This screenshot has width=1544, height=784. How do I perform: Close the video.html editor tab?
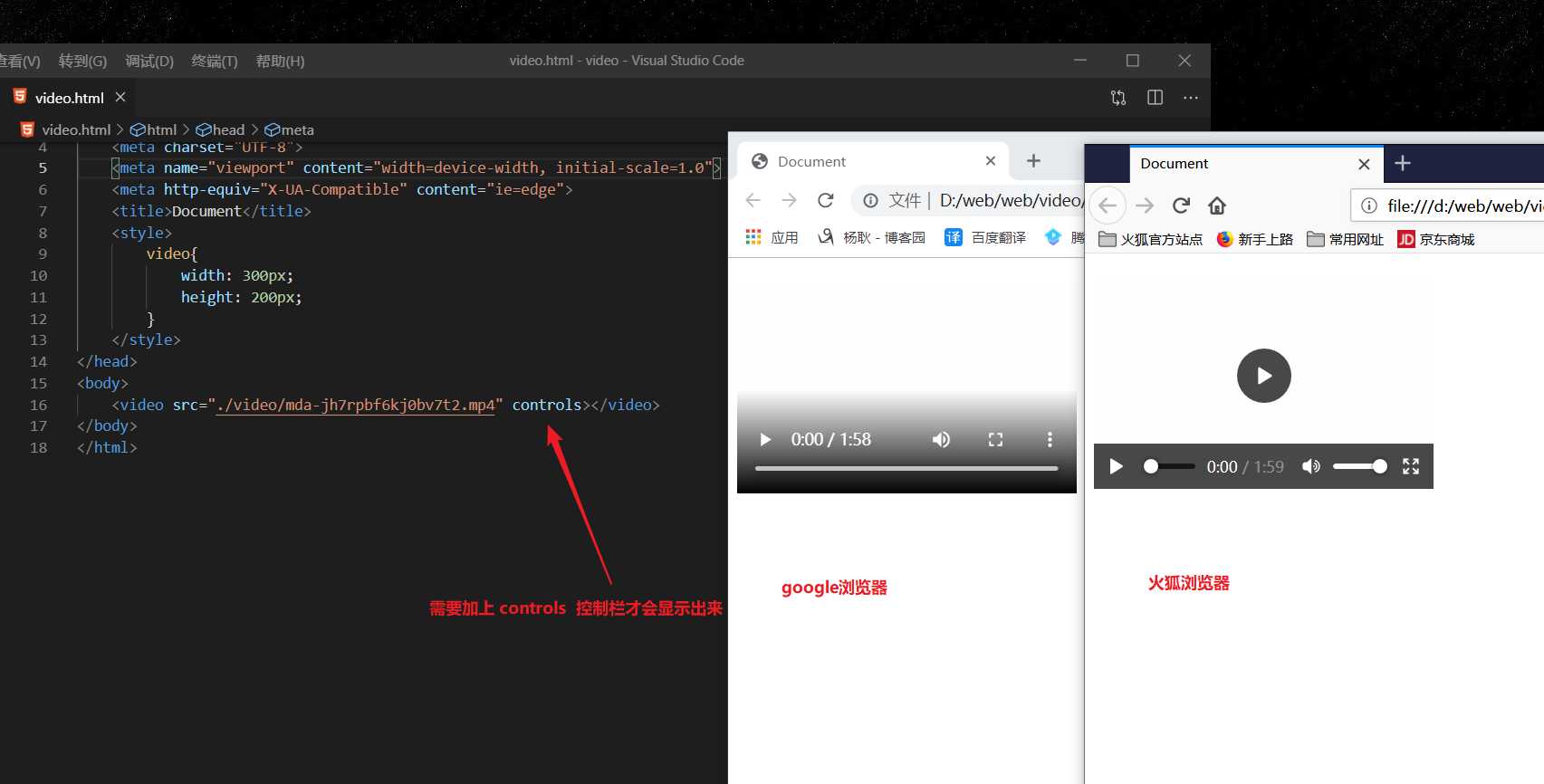click(120, 97)
